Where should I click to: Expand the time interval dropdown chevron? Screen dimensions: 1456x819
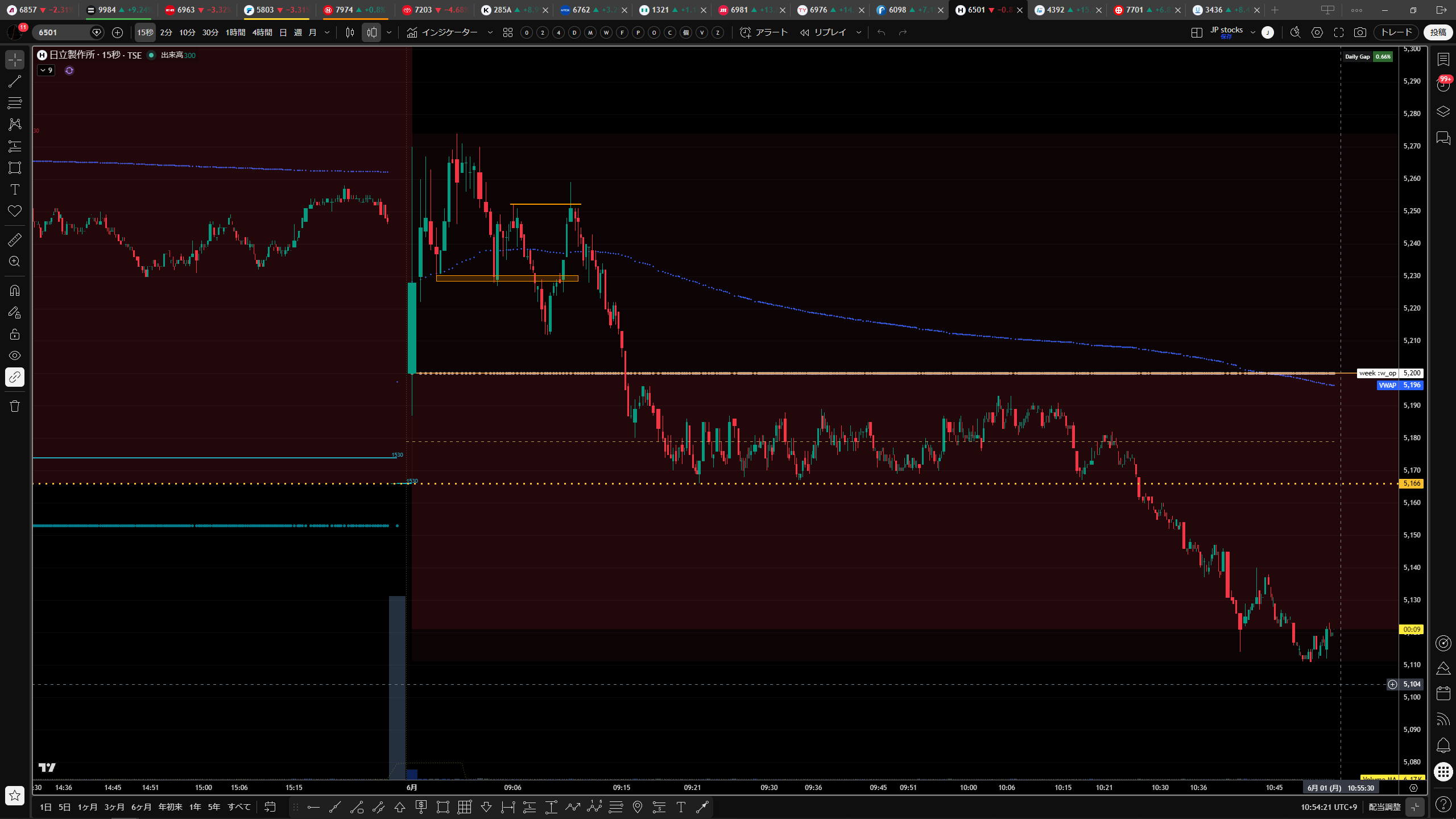[327, 32]
